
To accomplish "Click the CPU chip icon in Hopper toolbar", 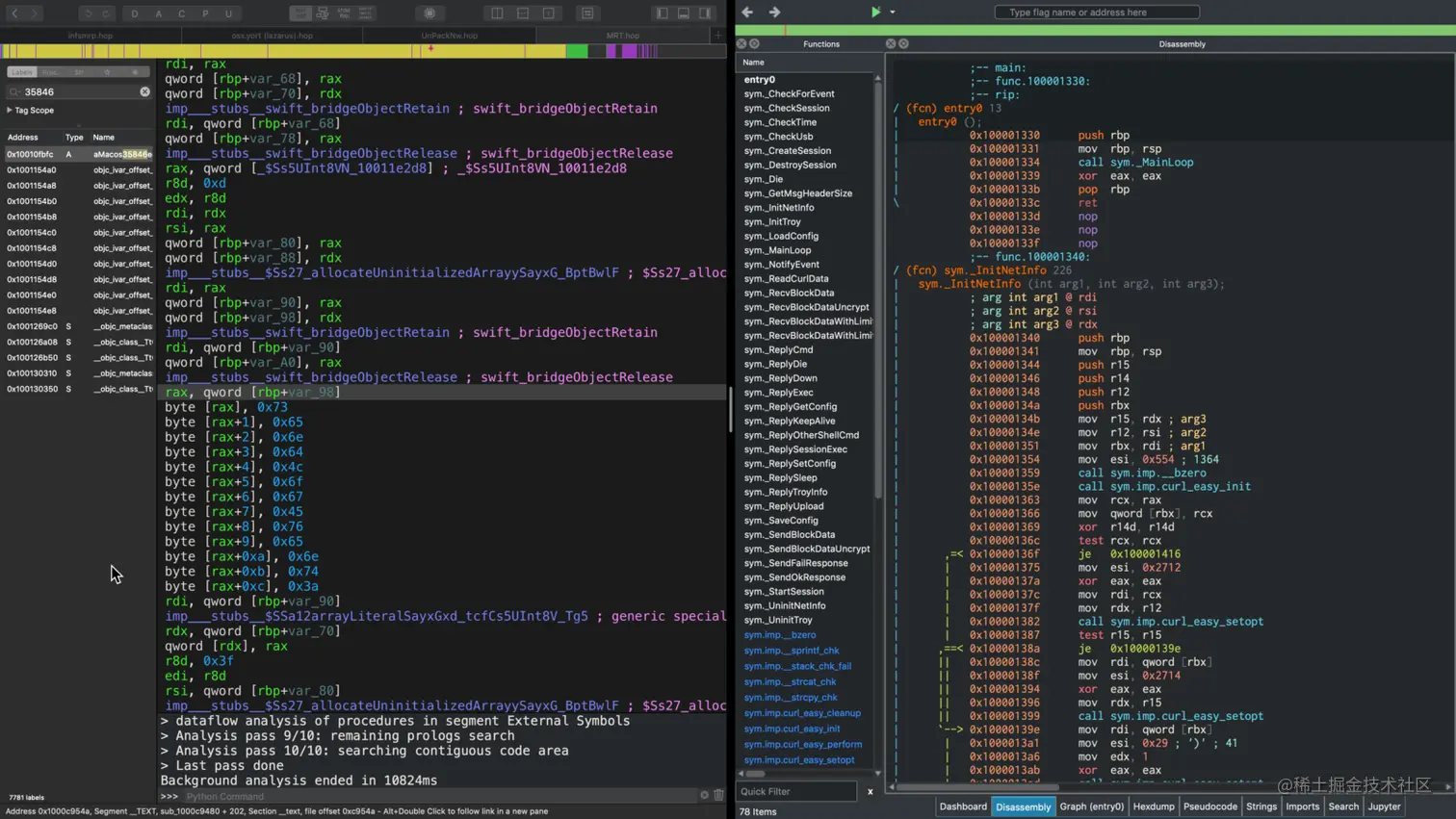I will 429,13.
